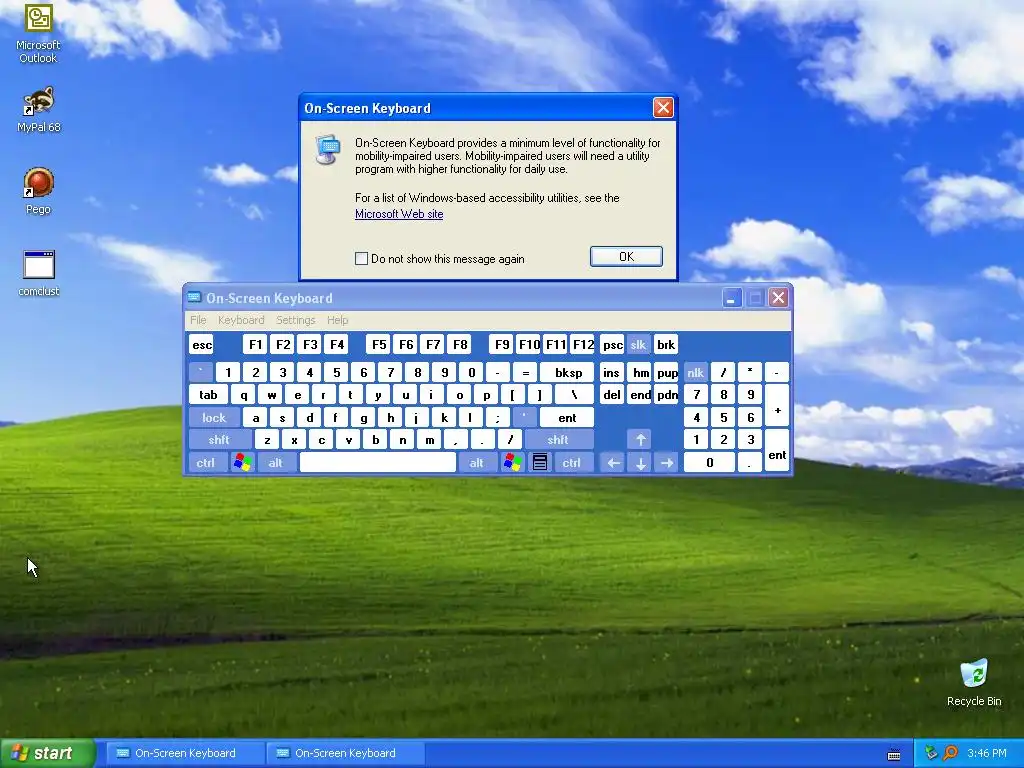Click the application menu key on keyboard

539,462
